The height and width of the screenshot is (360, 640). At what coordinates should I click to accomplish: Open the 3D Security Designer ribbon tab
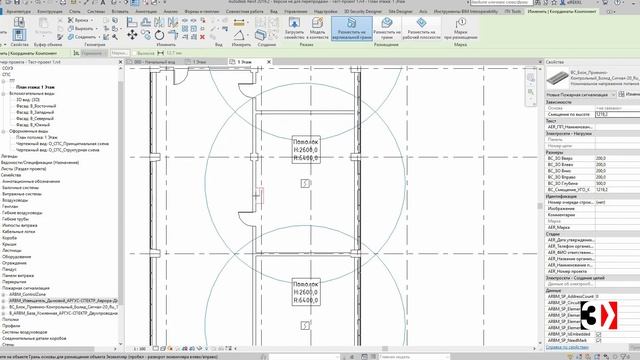(363, 11)
